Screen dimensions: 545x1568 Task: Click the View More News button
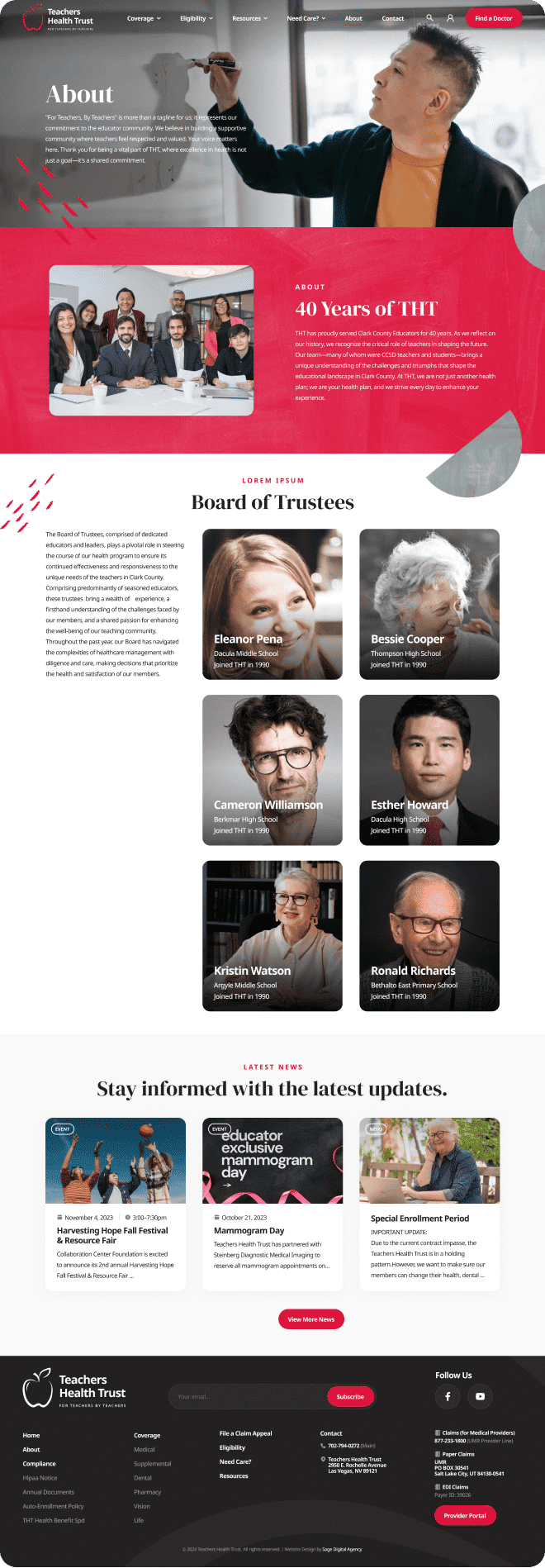(311, 1319)
